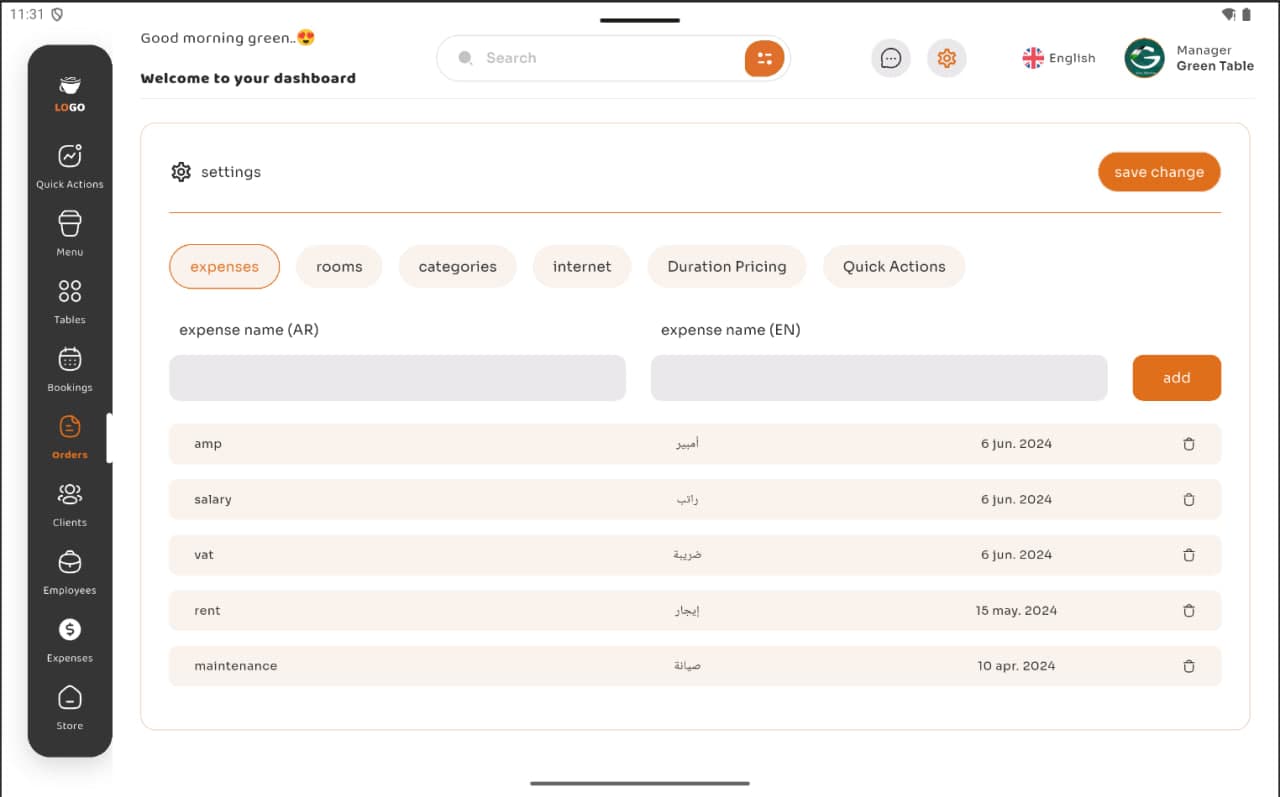Click the orange gear icon in header
The height and width of the screenshot is (797, 1280).
(946, 58)
